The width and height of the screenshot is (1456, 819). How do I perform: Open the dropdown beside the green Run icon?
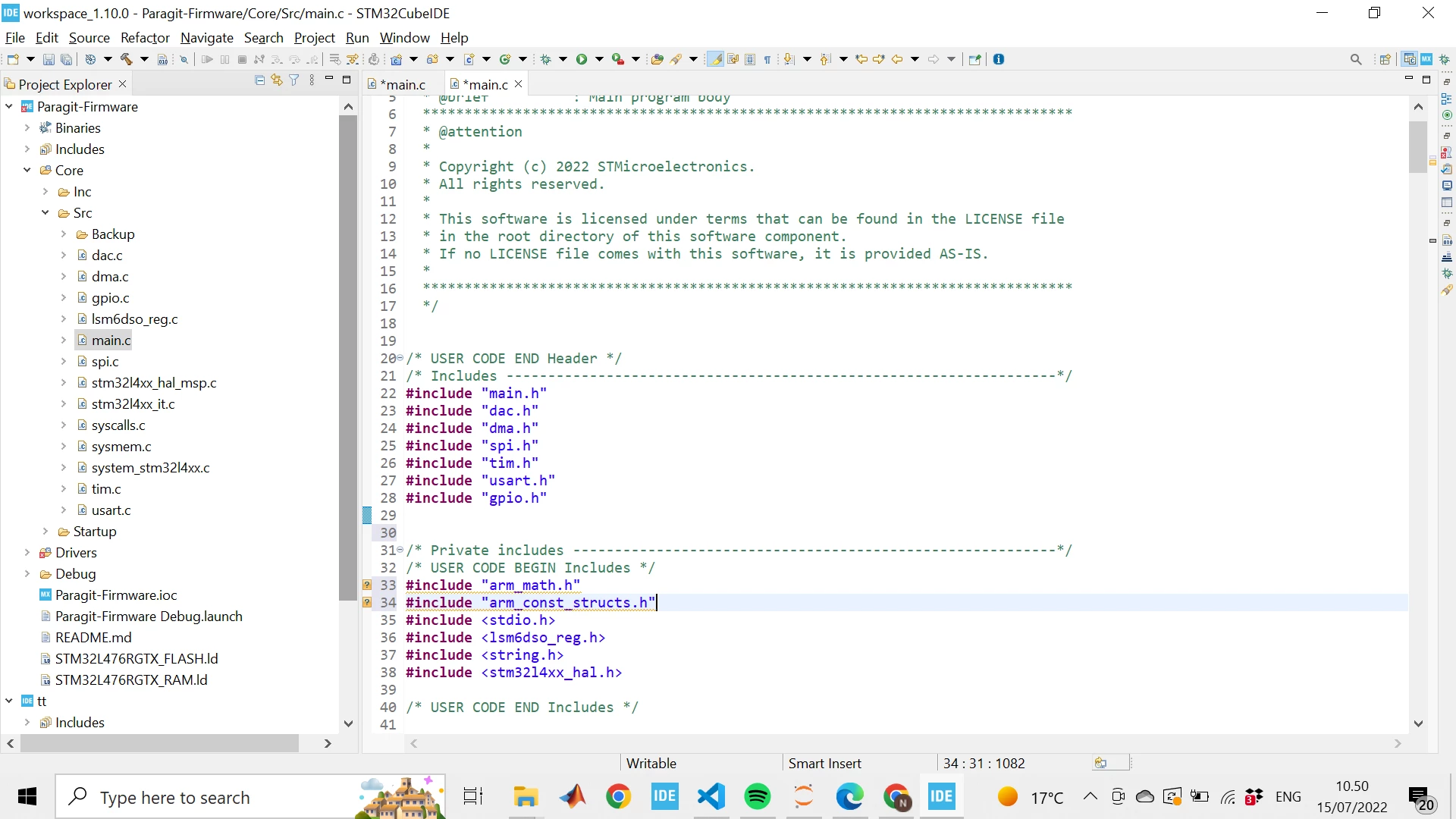tap(599, 59)
